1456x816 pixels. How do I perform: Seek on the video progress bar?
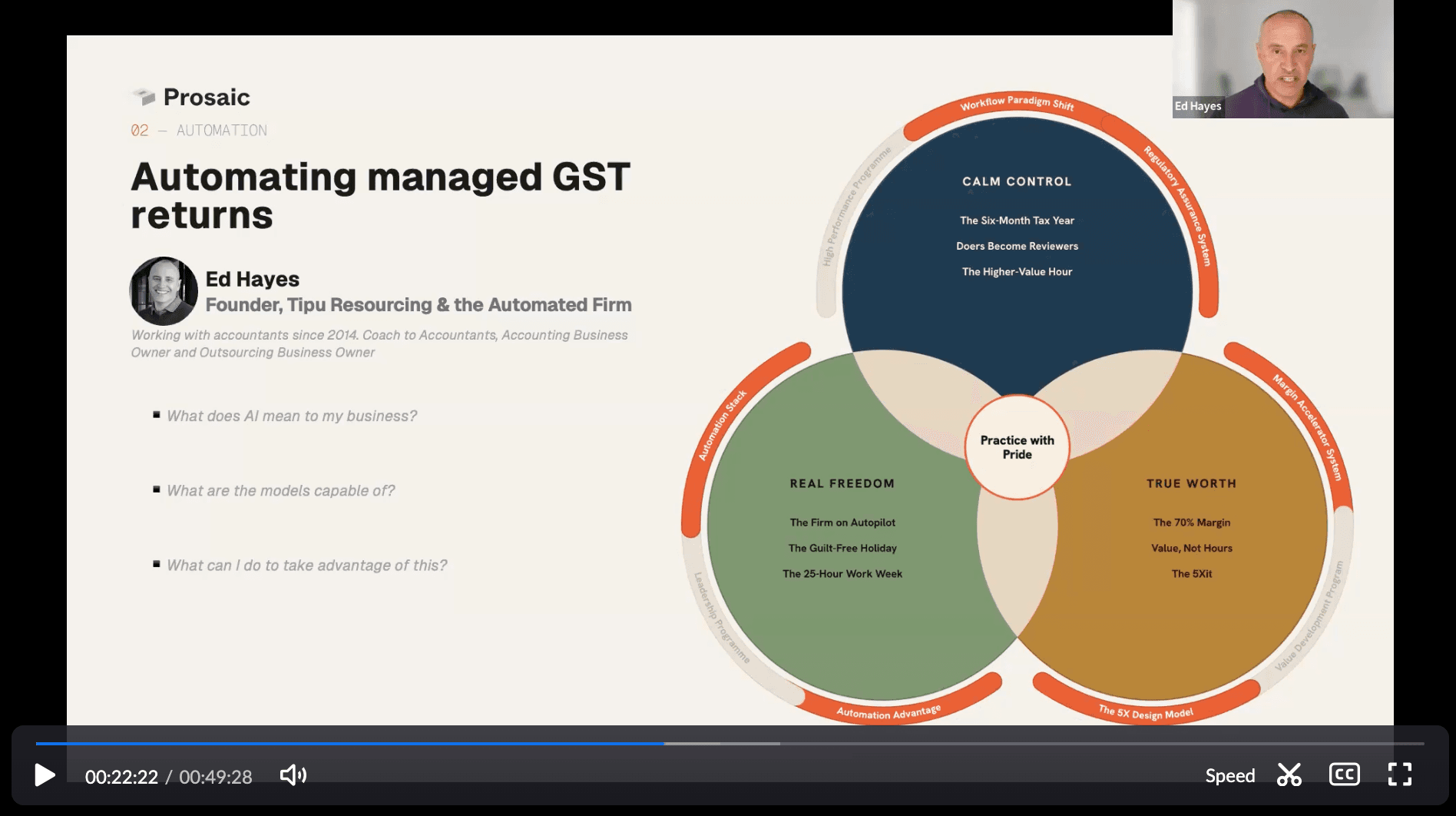click(730, 744)
